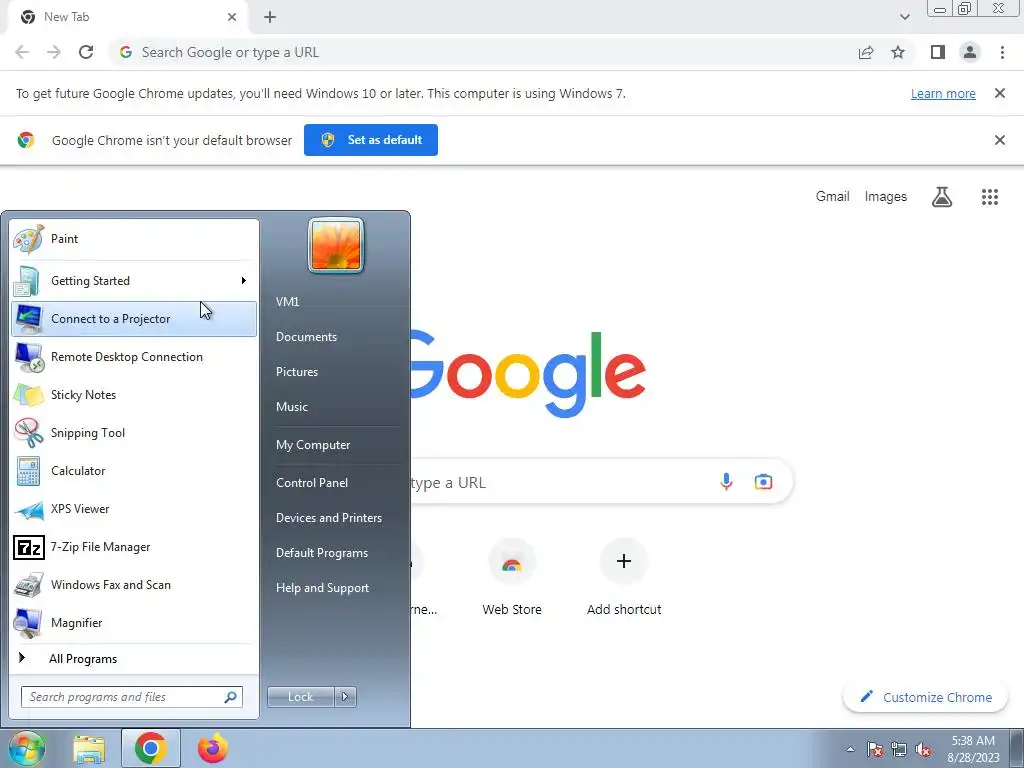The width and height of the screenshot is (1024, 768).
Task: Open the tab search dropdown chevron
Action: [904, 17]
